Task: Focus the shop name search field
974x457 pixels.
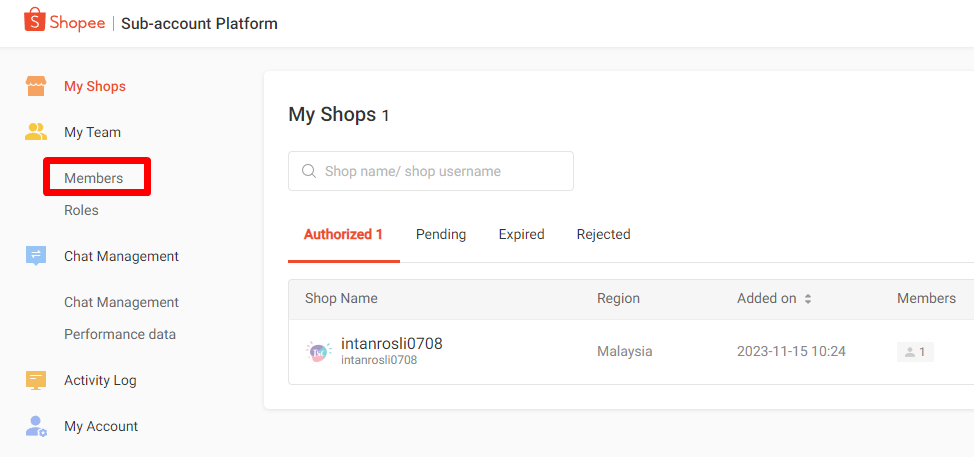Action: click(x=431, y=171)
